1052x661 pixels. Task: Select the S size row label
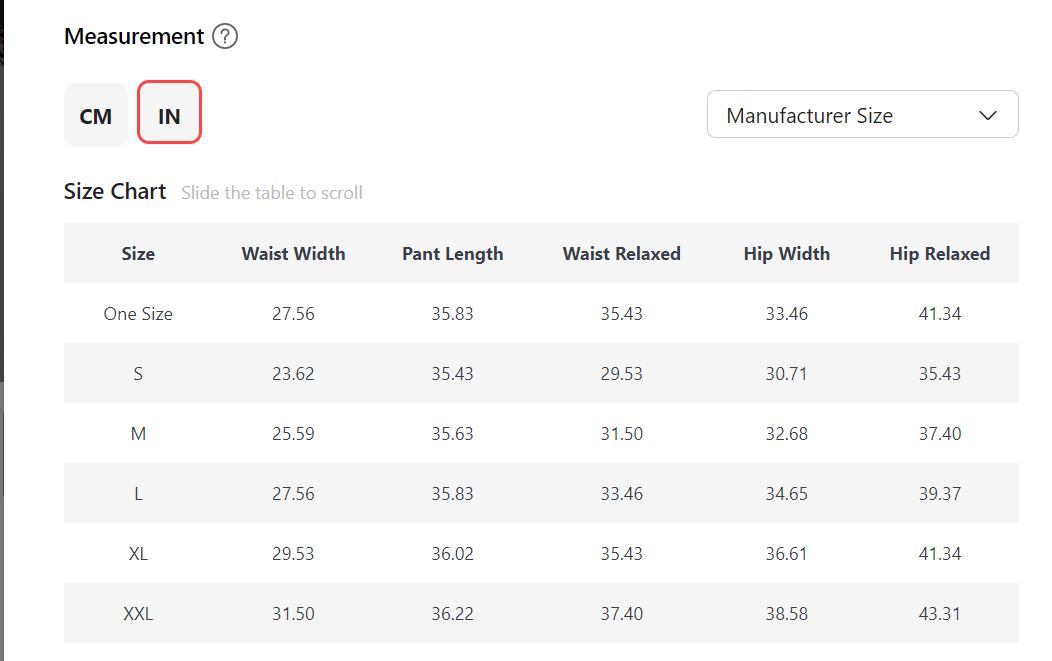(138, 374)
